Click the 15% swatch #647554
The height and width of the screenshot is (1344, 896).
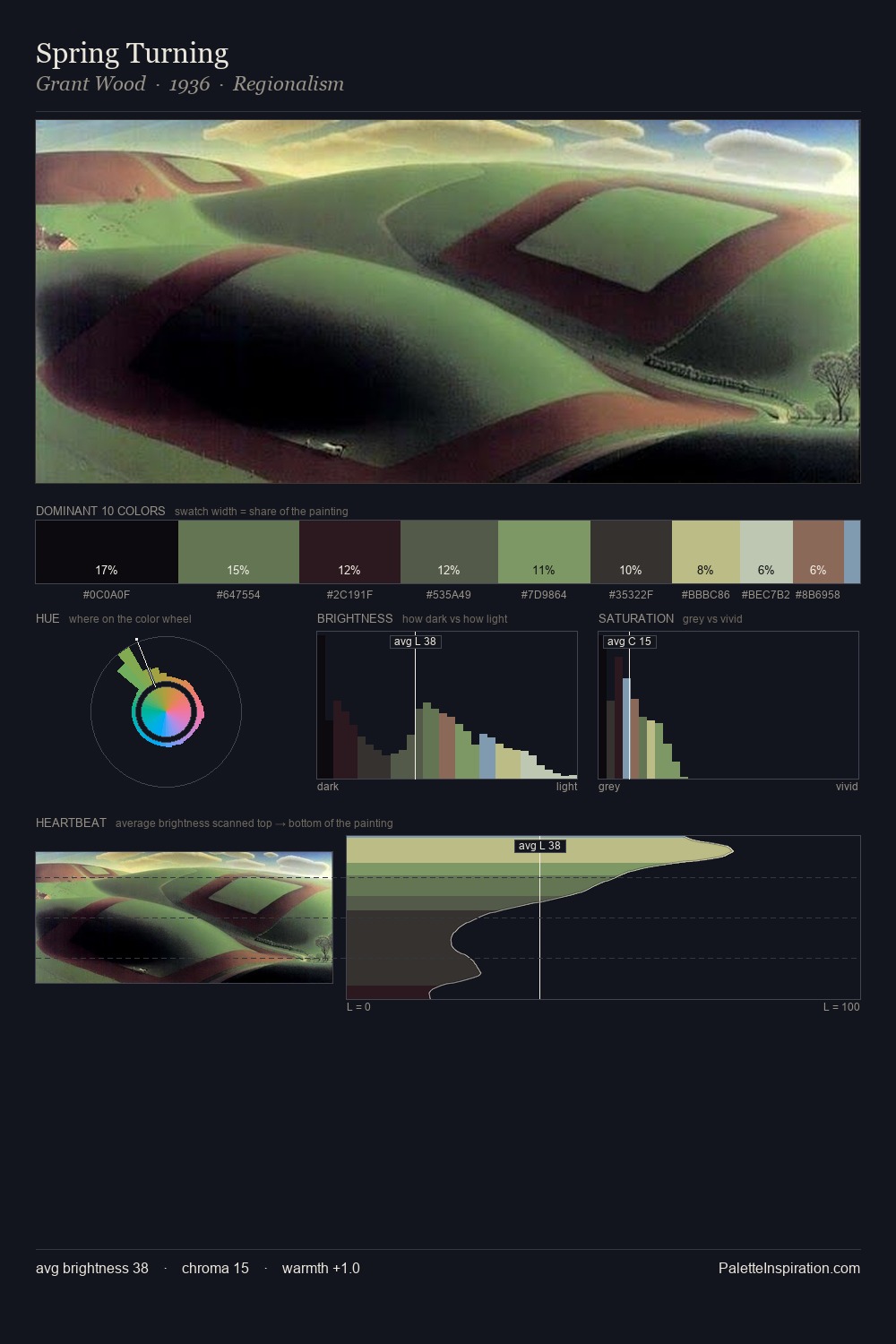pos(238,552)
